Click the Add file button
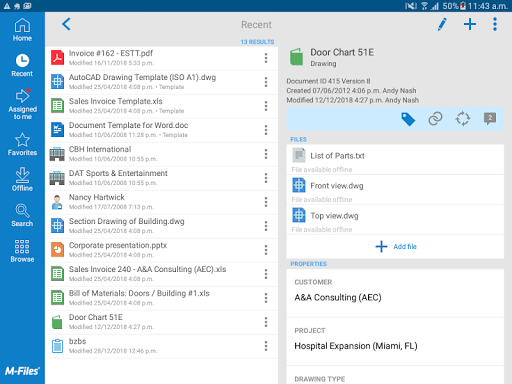This screenshot has height=384, width=512. click(396, 247)
